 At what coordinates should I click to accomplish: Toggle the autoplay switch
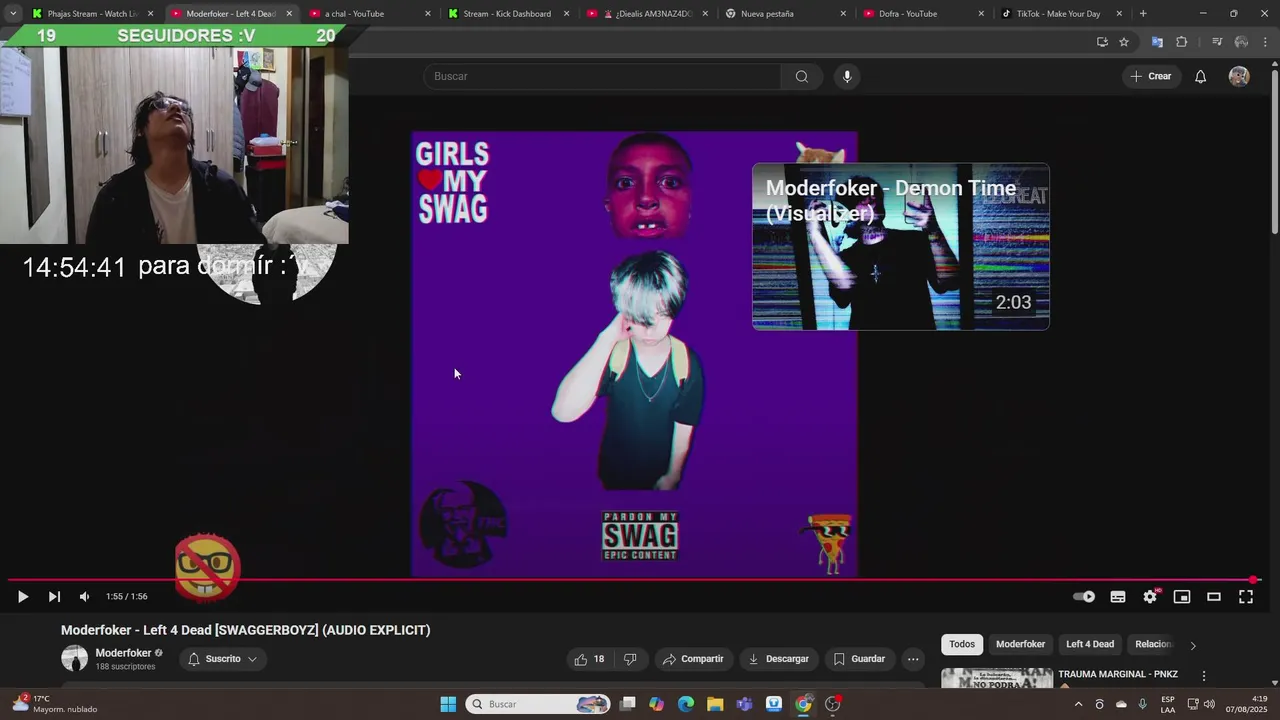tap(1084, 597)
